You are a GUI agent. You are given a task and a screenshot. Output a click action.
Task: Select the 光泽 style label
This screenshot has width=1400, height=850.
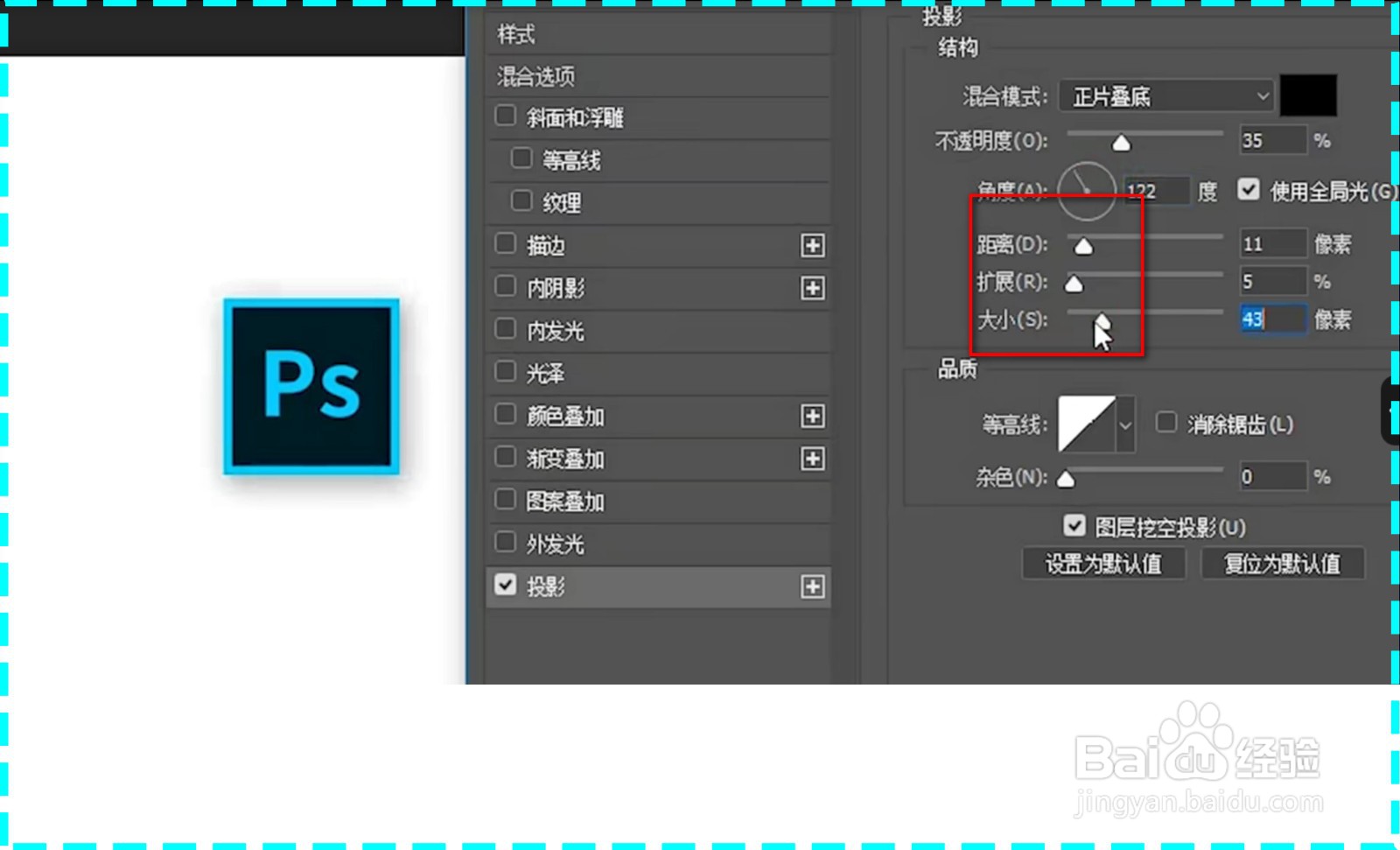[546, 374]
